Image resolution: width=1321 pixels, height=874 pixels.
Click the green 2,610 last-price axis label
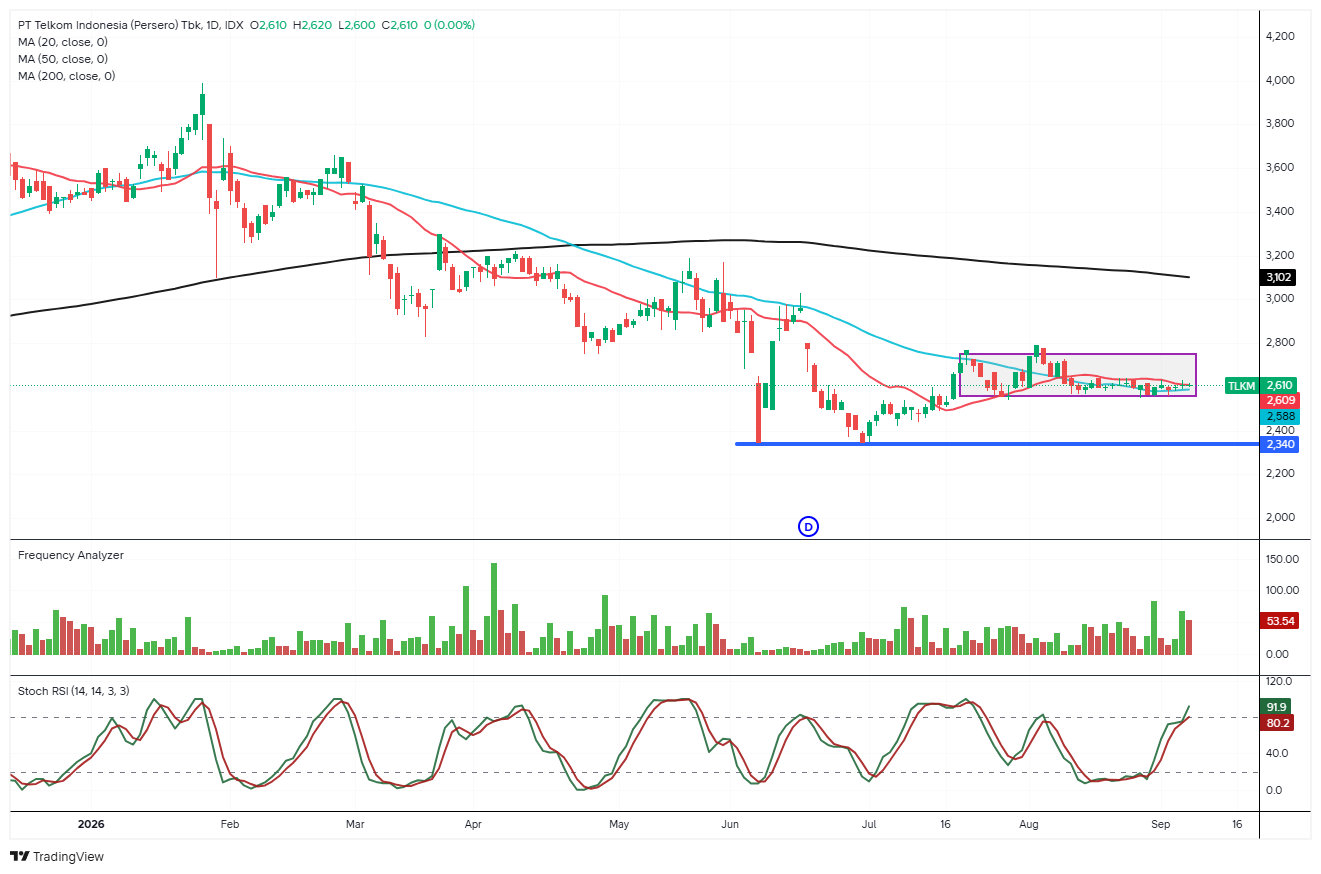(x=1279, y=385)
